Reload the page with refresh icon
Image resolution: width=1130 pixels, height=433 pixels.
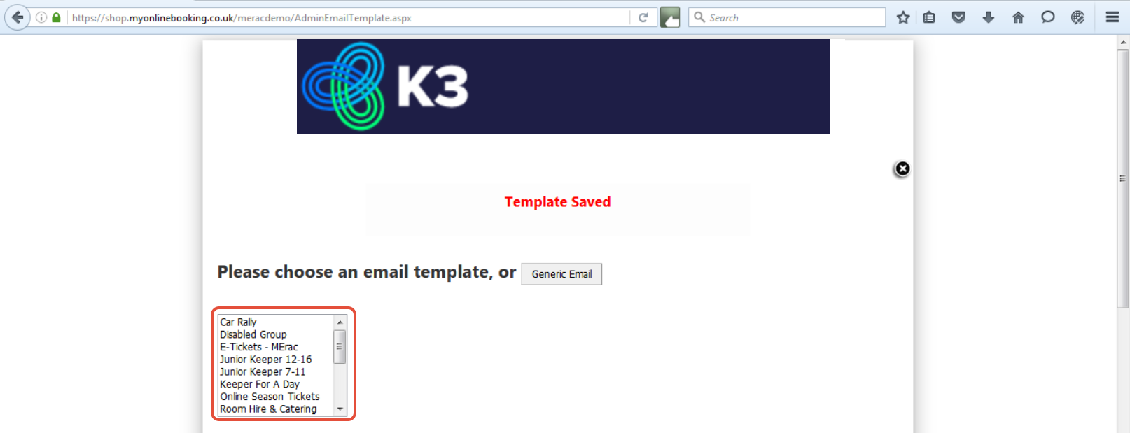(x=644, y=17)
